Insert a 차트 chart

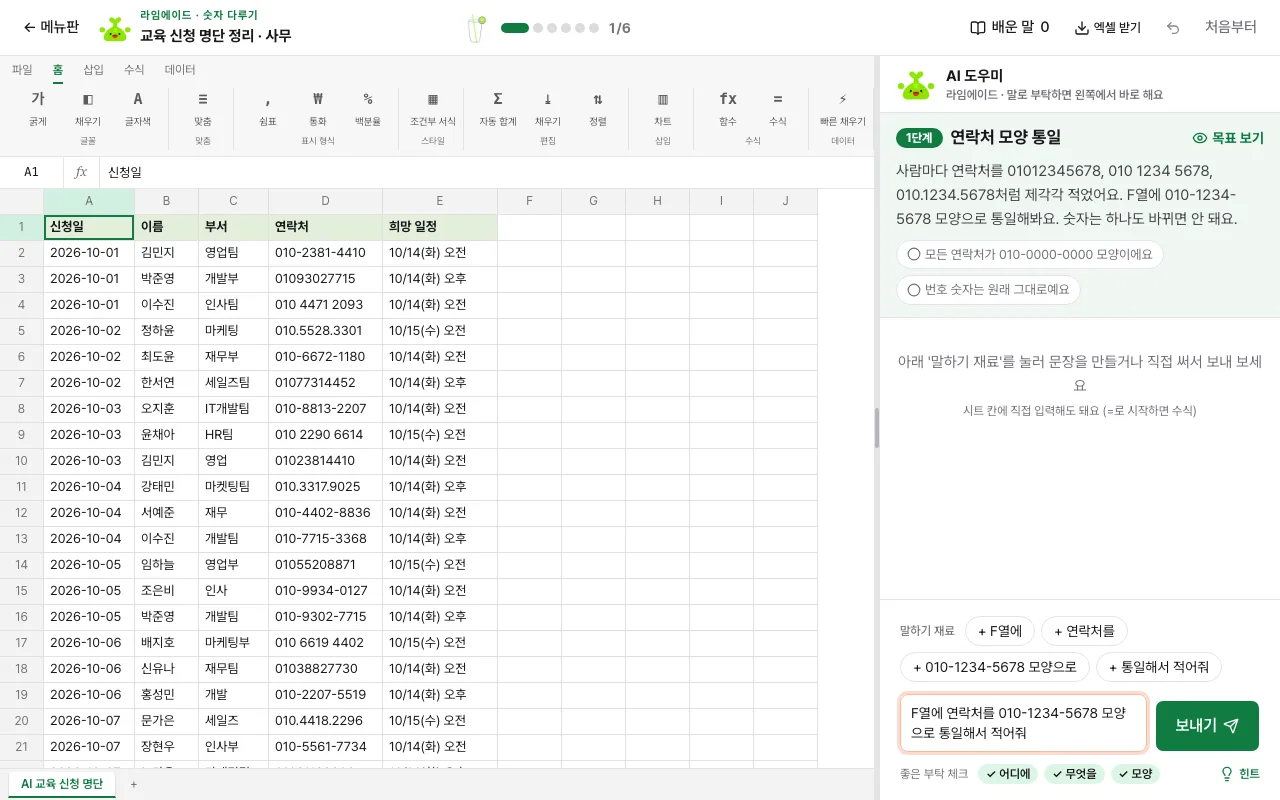(663, 108)
